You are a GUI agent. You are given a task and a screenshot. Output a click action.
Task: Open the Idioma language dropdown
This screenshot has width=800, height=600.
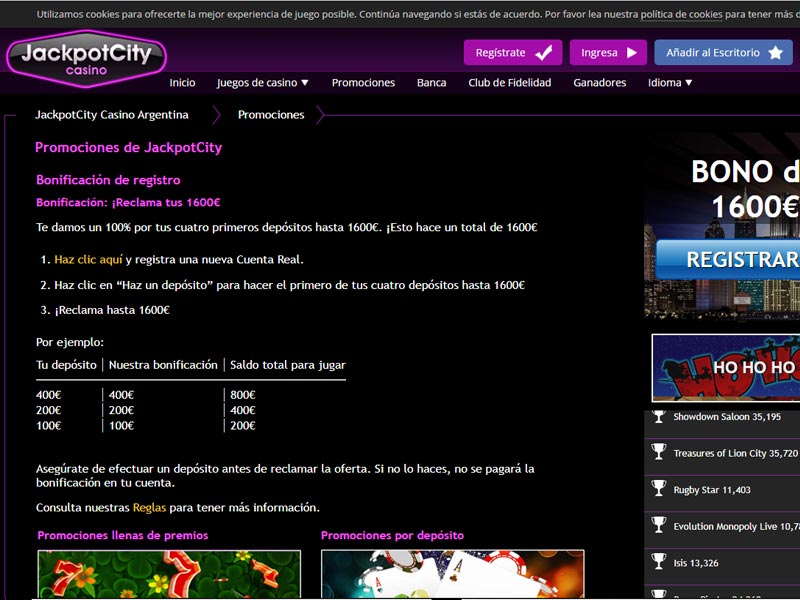670,83
